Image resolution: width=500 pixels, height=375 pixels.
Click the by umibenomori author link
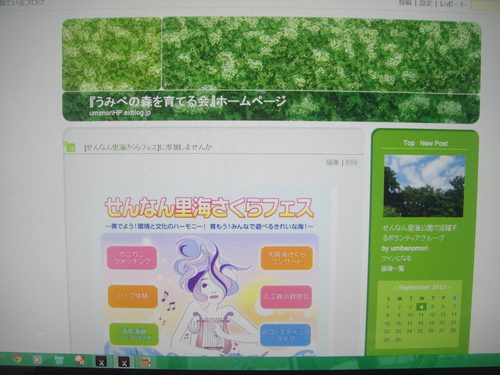point(405,248)
